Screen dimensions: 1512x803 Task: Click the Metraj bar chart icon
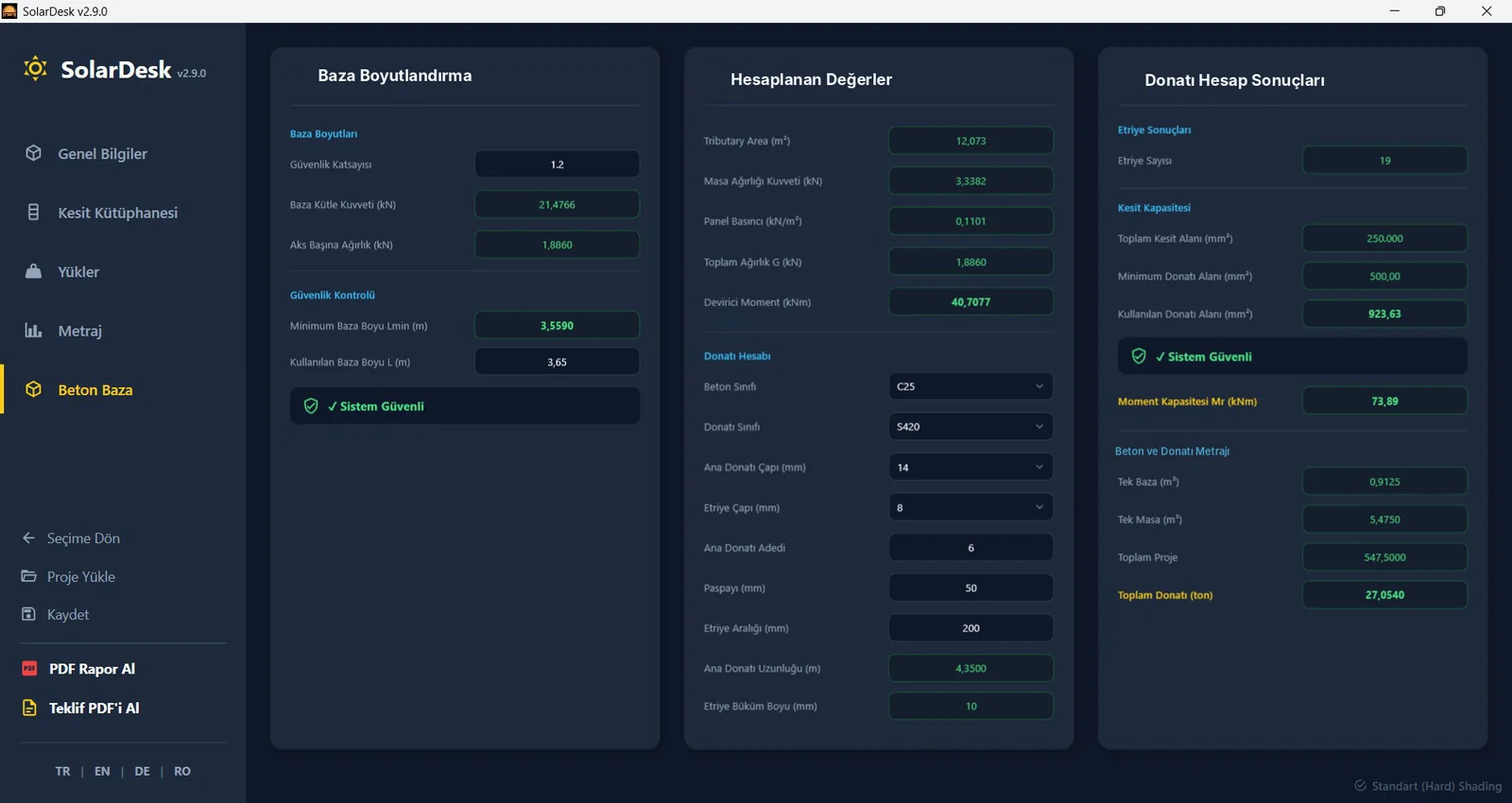33,331
